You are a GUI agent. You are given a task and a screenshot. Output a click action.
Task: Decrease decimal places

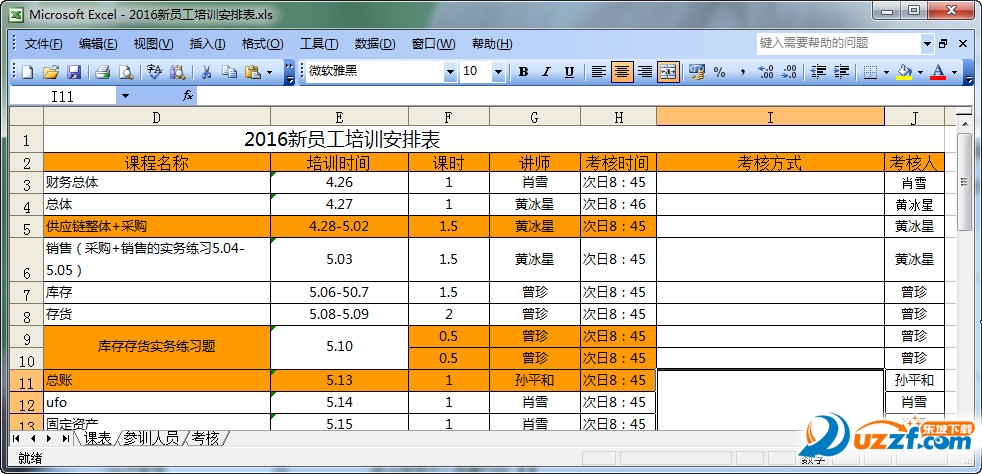point(789,72)
